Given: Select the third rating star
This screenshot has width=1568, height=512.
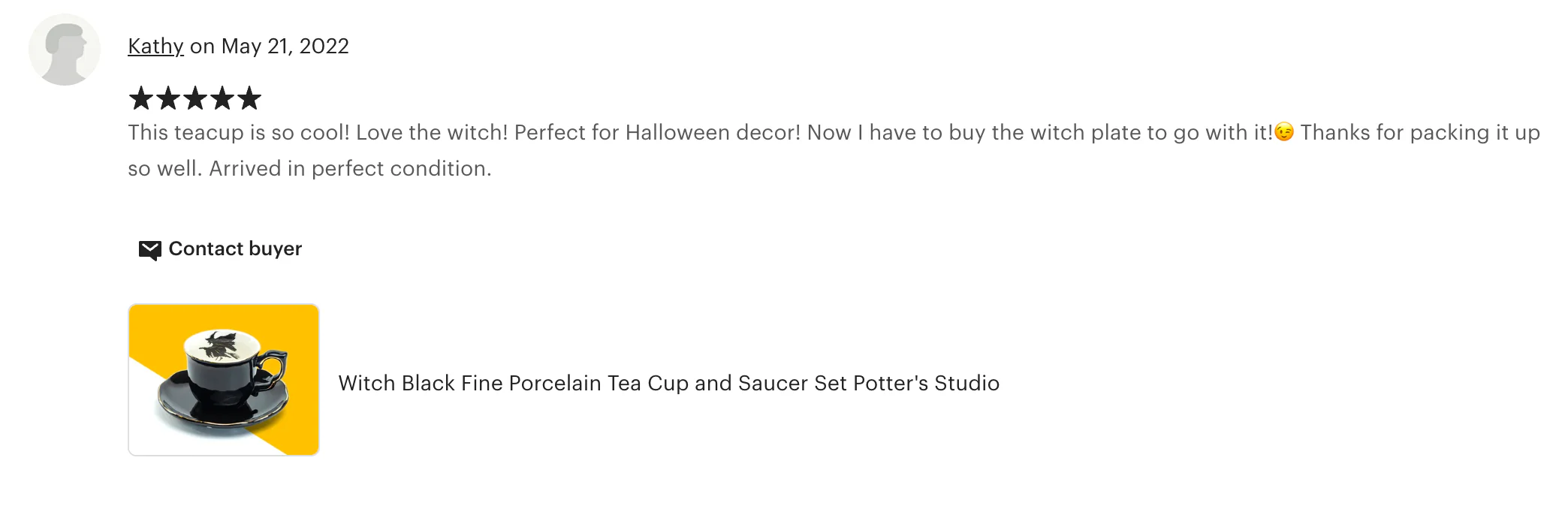Looking at the screenshot, I should click(x=195, y=98).
